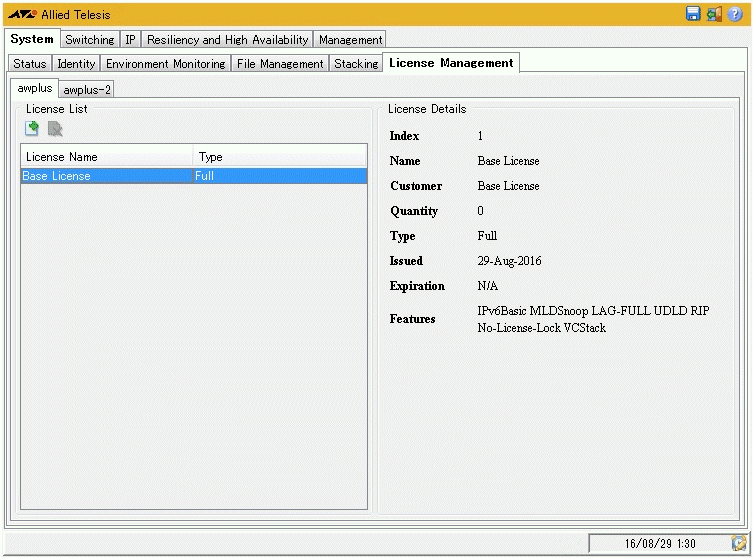Switch to the awplus-2 device tab
The width and height of the screenshot is (753, 558).
click(88, 89)
